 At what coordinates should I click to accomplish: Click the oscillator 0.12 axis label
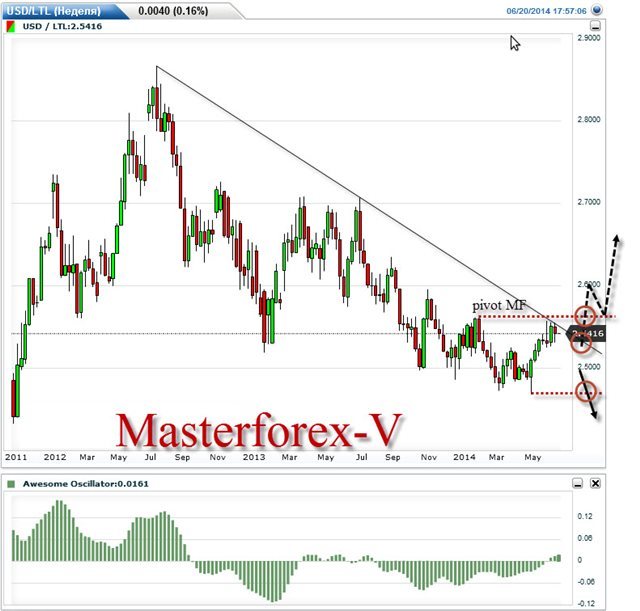(x=584, y=516)
